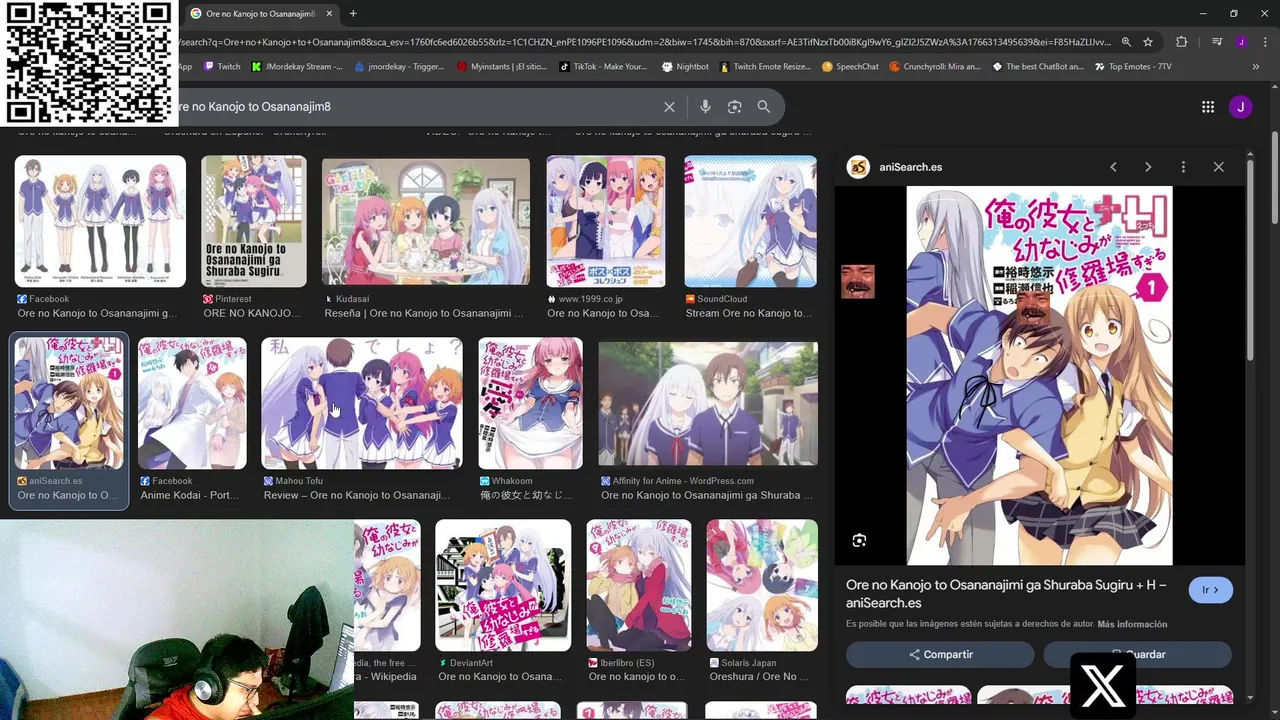Search inside image with Lens icon
The width and height of the screenshot is (1280, 720).
click(859, 540)
